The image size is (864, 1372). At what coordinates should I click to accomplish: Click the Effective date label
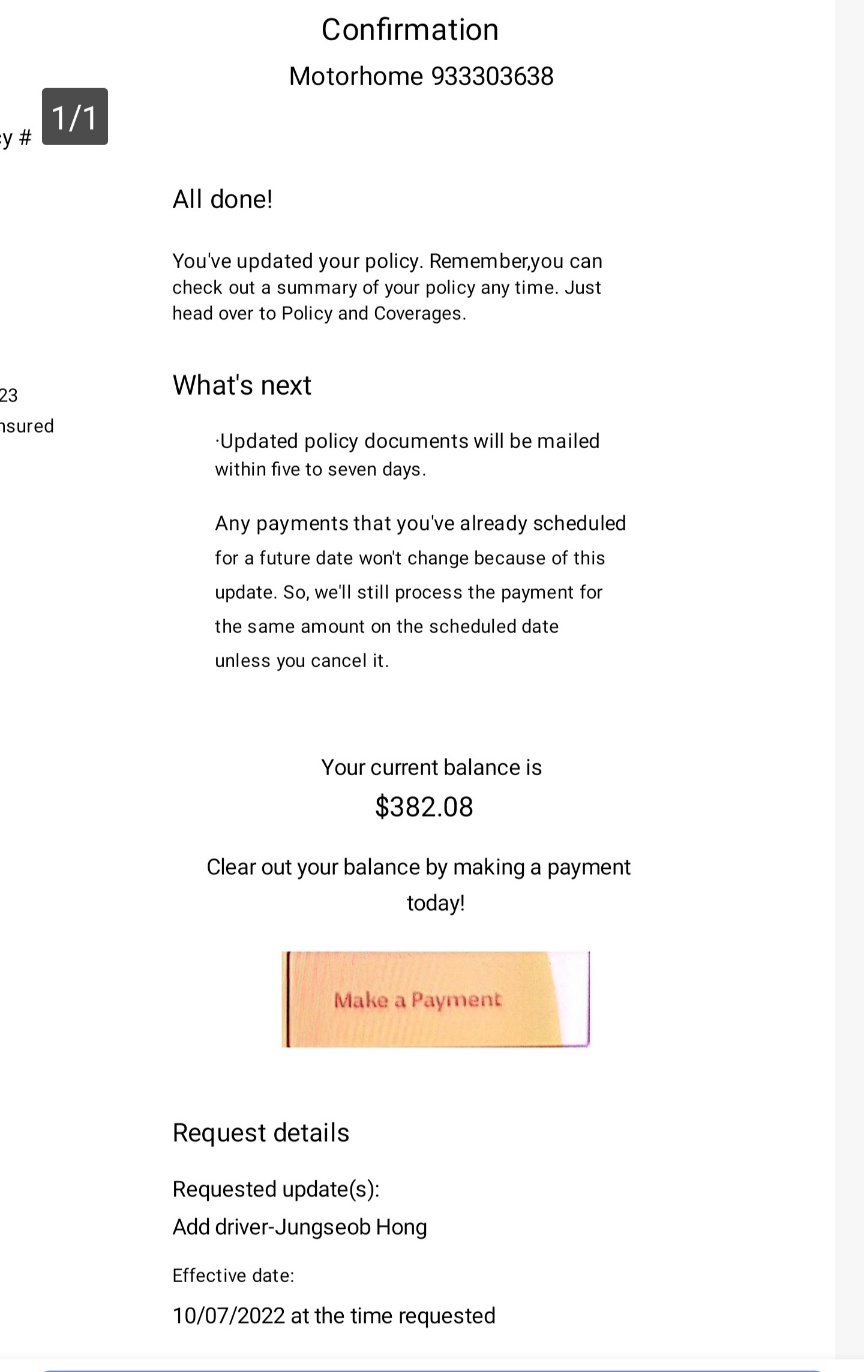tap(233, 1275)
